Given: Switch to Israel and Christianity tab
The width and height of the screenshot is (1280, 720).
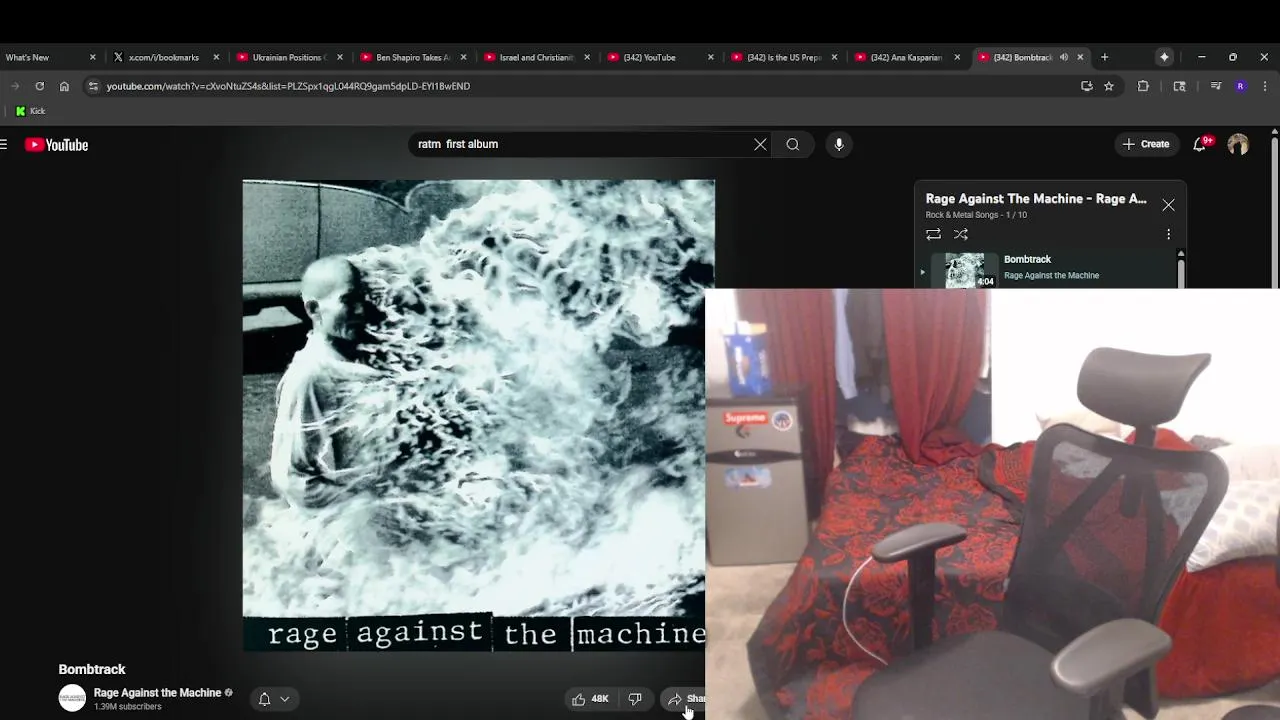Looking at the screenshot, I should [535, 57].
